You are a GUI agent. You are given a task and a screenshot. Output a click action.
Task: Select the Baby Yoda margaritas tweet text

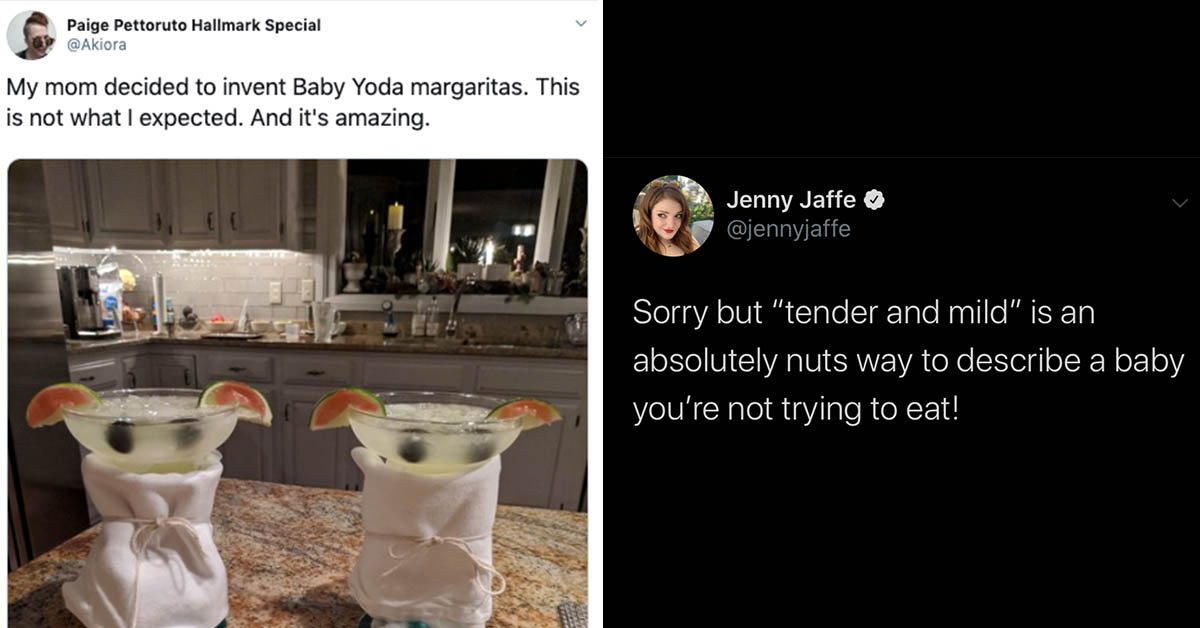[293, 103]
